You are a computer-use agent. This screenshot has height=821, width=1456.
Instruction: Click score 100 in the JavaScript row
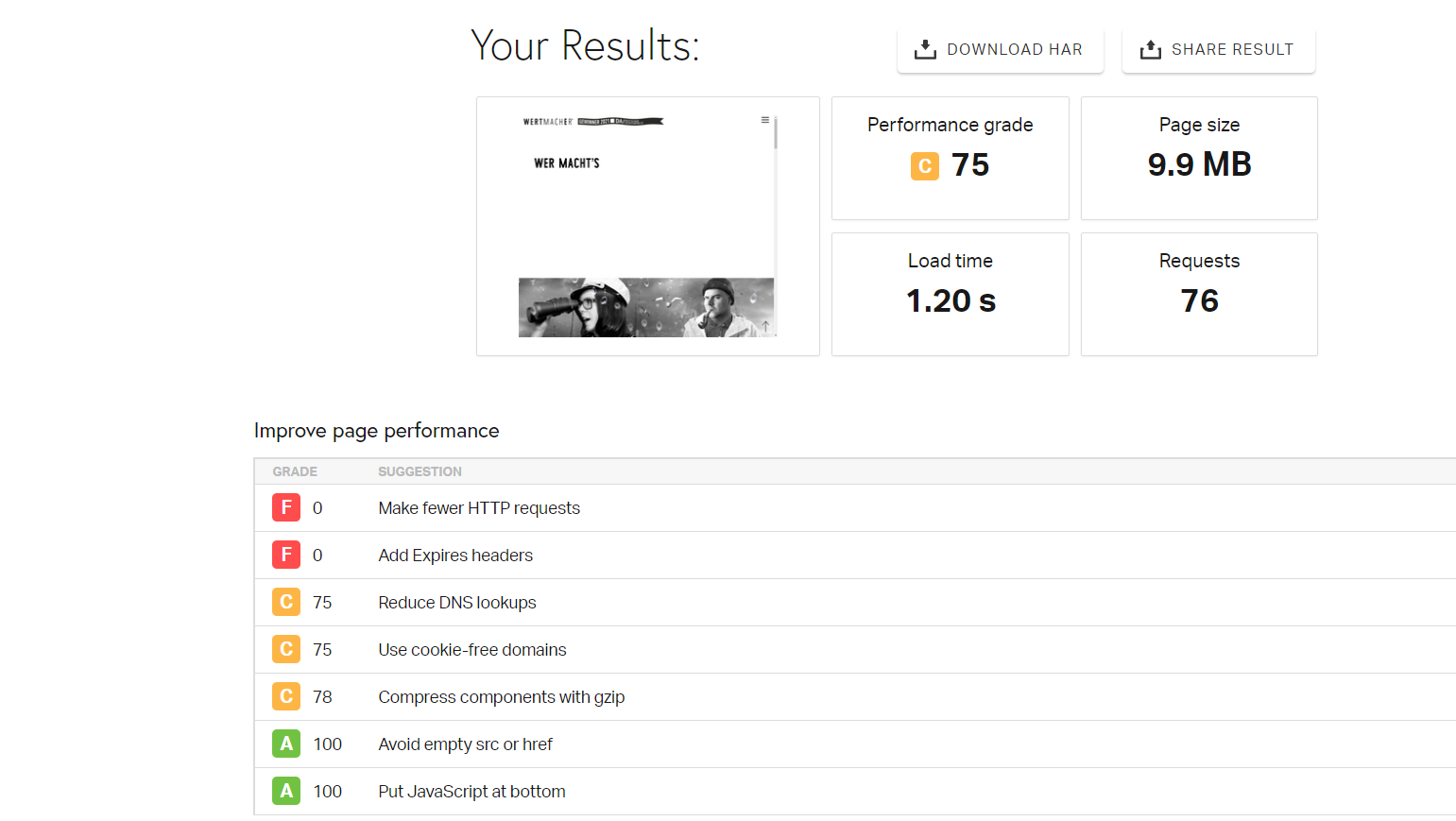click(x=327, y=792)
